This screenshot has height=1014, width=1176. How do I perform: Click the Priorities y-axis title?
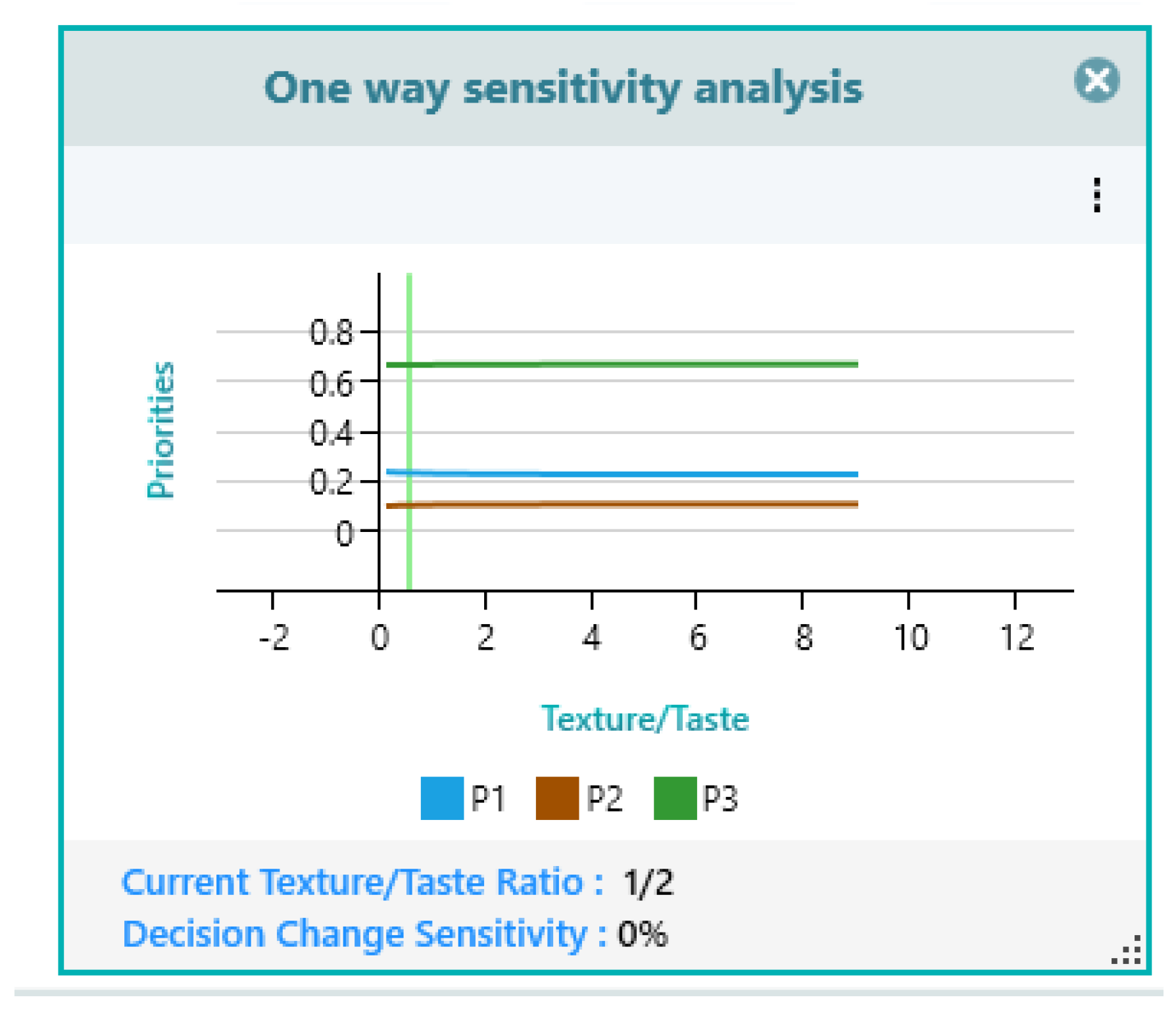point(161,430)
